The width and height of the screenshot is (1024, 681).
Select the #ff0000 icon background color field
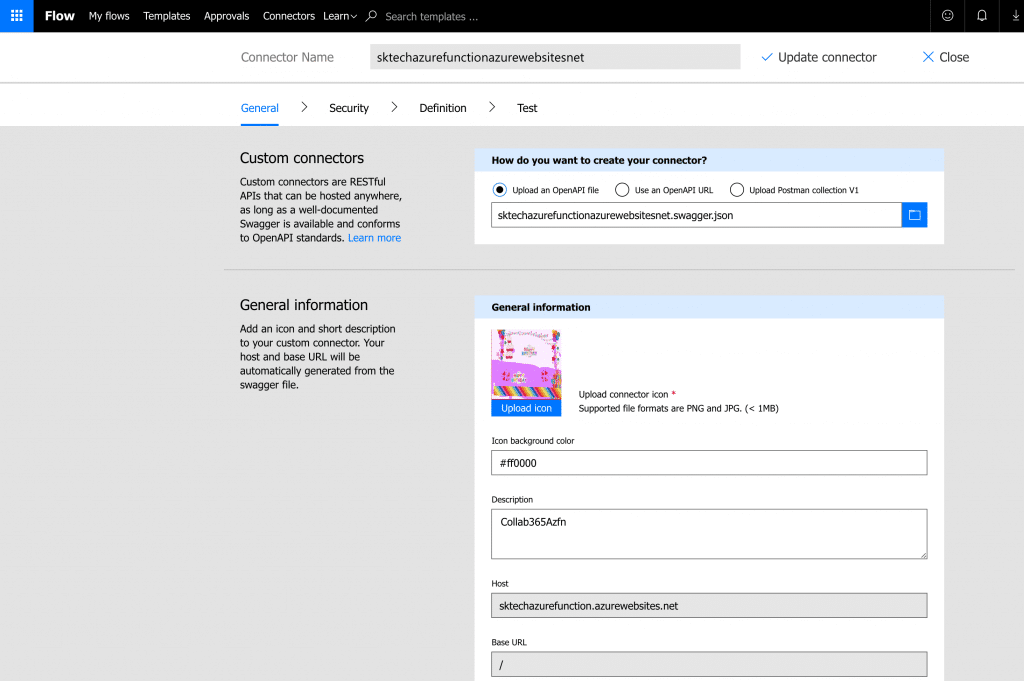click(708, 462)
